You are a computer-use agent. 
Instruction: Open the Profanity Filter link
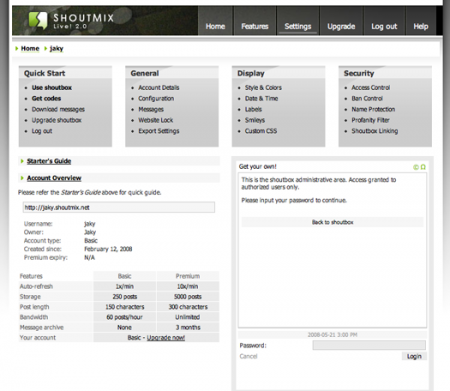[x=370, y=120]
